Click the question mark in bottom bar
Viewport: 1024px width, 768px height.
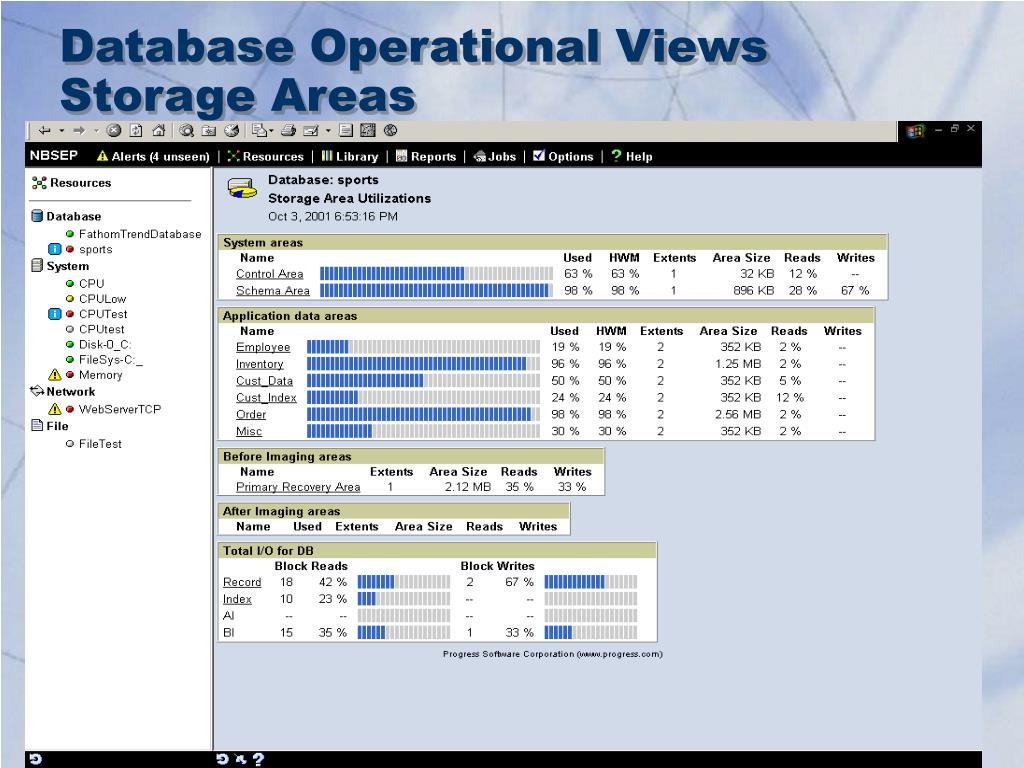click(258, 759)
